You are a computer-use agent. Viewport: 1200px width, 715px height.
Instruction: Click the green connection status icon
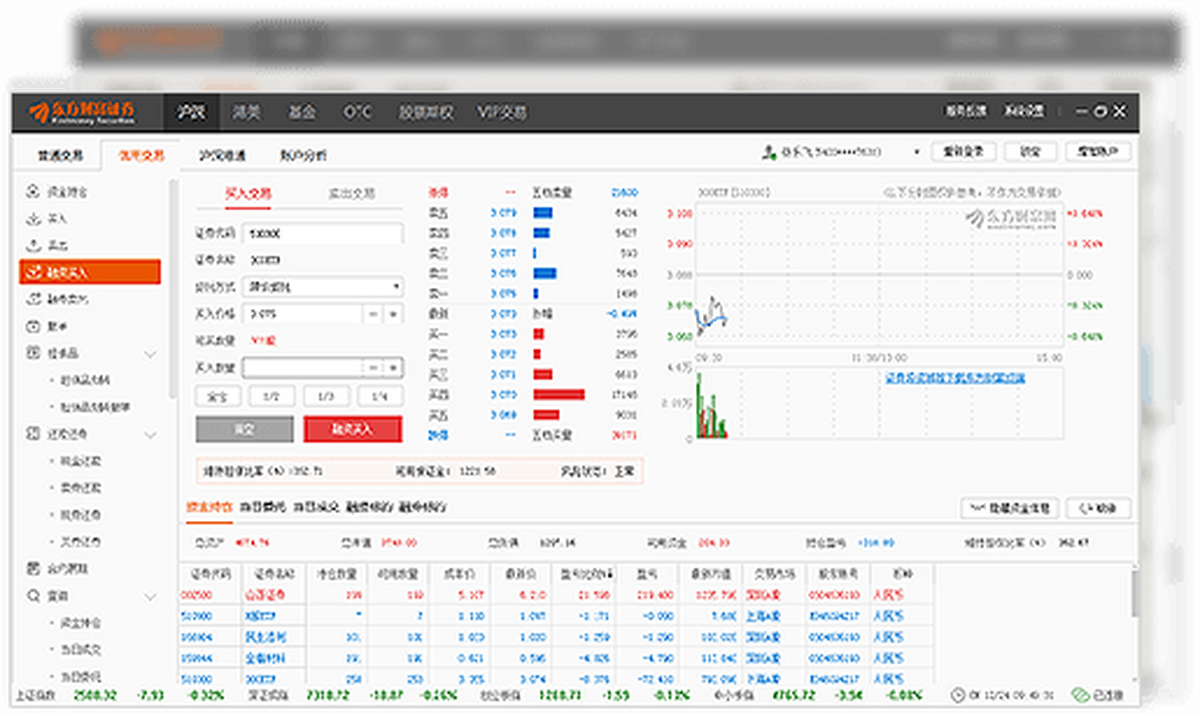1079,695
